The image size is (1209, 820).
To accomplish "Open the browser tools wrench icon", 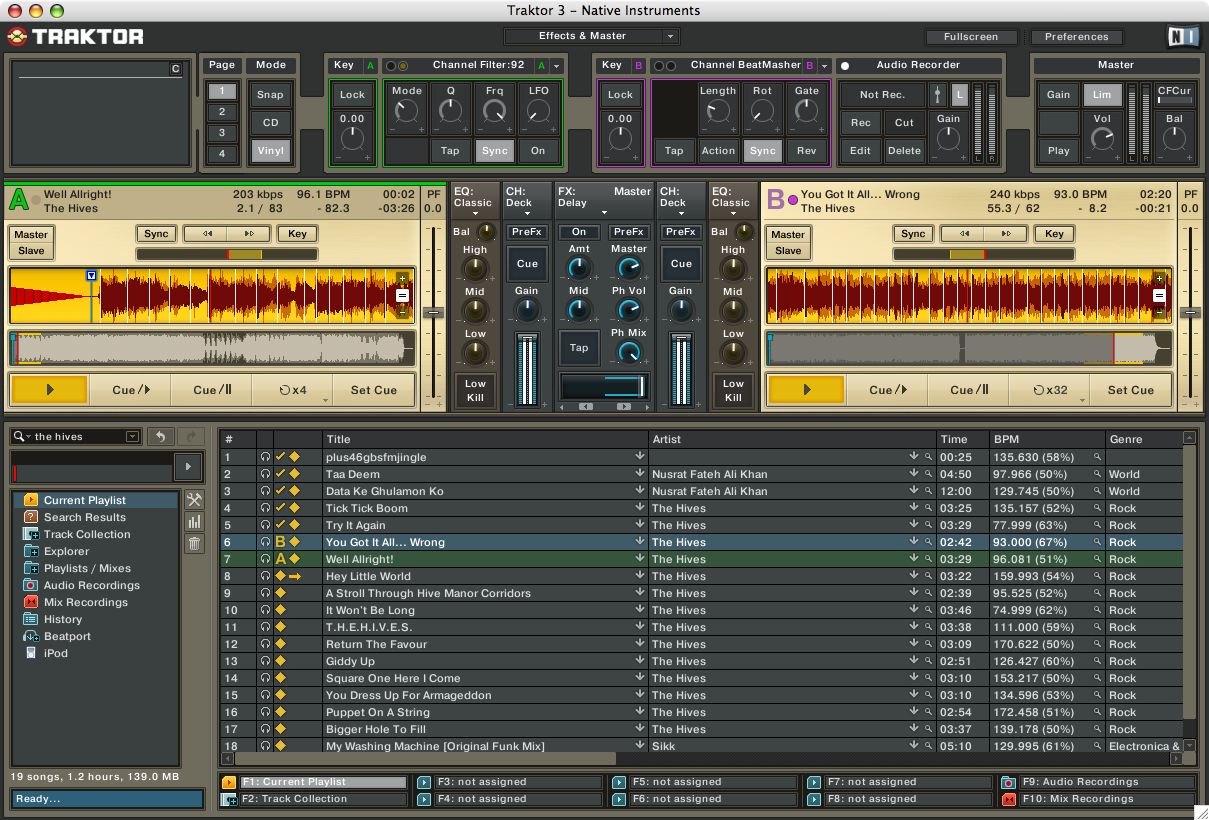I will [195, 500].
